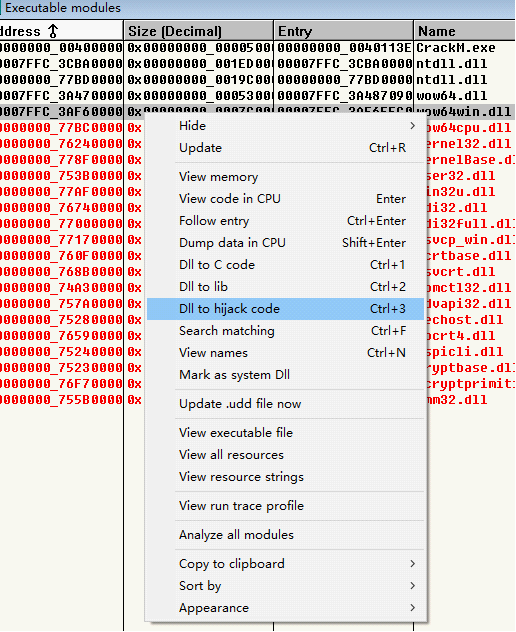The image size is (516, 632).
Task: Select ntdll.dll at 00000000_77BD0000 entry
Action: (x=257, y=80)
